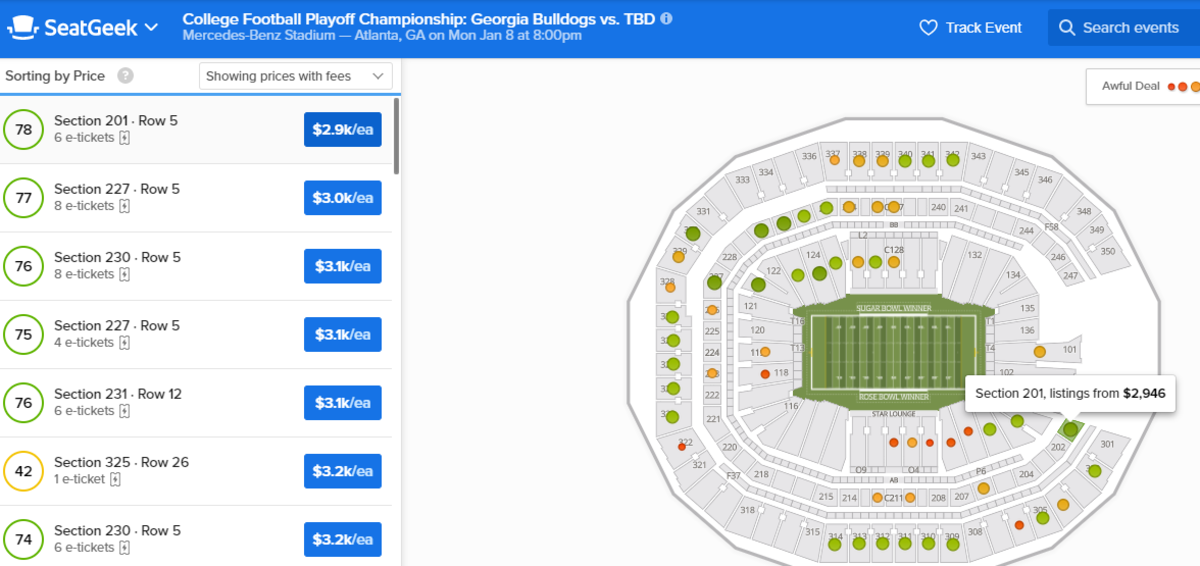Click the info icon beside event title
This screenshot has width=1200, height=566.
coord(667,18)
